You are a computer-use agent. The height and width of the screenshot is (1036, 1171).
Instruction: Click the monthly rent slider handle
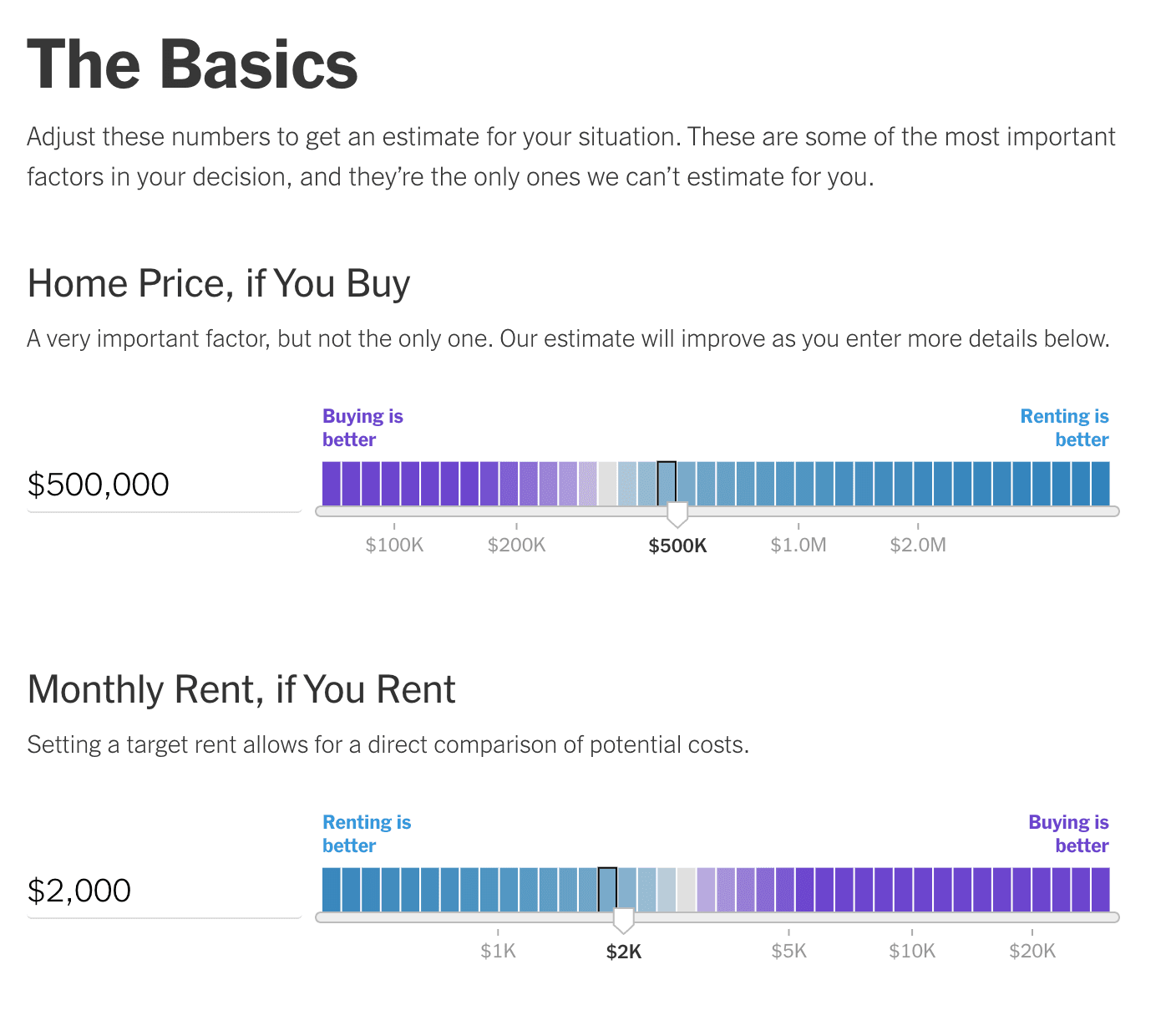tap(623, 919)
